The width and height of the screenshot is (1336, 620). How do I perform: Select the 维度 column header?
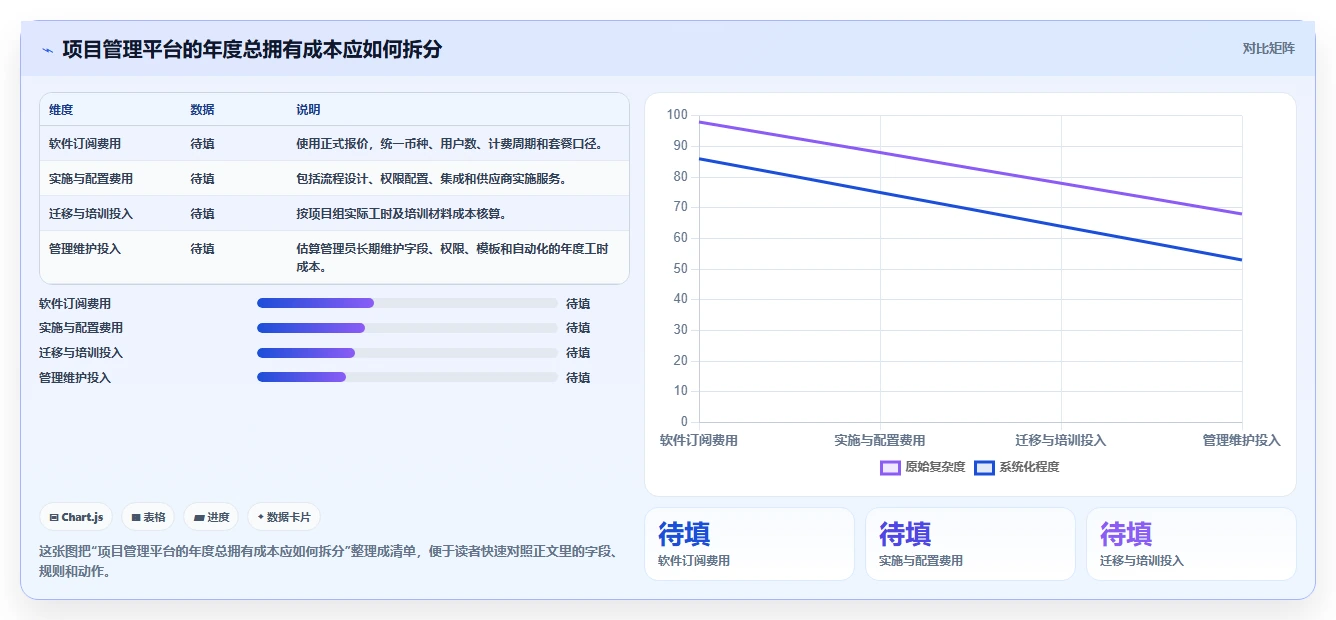pos(61,110)
